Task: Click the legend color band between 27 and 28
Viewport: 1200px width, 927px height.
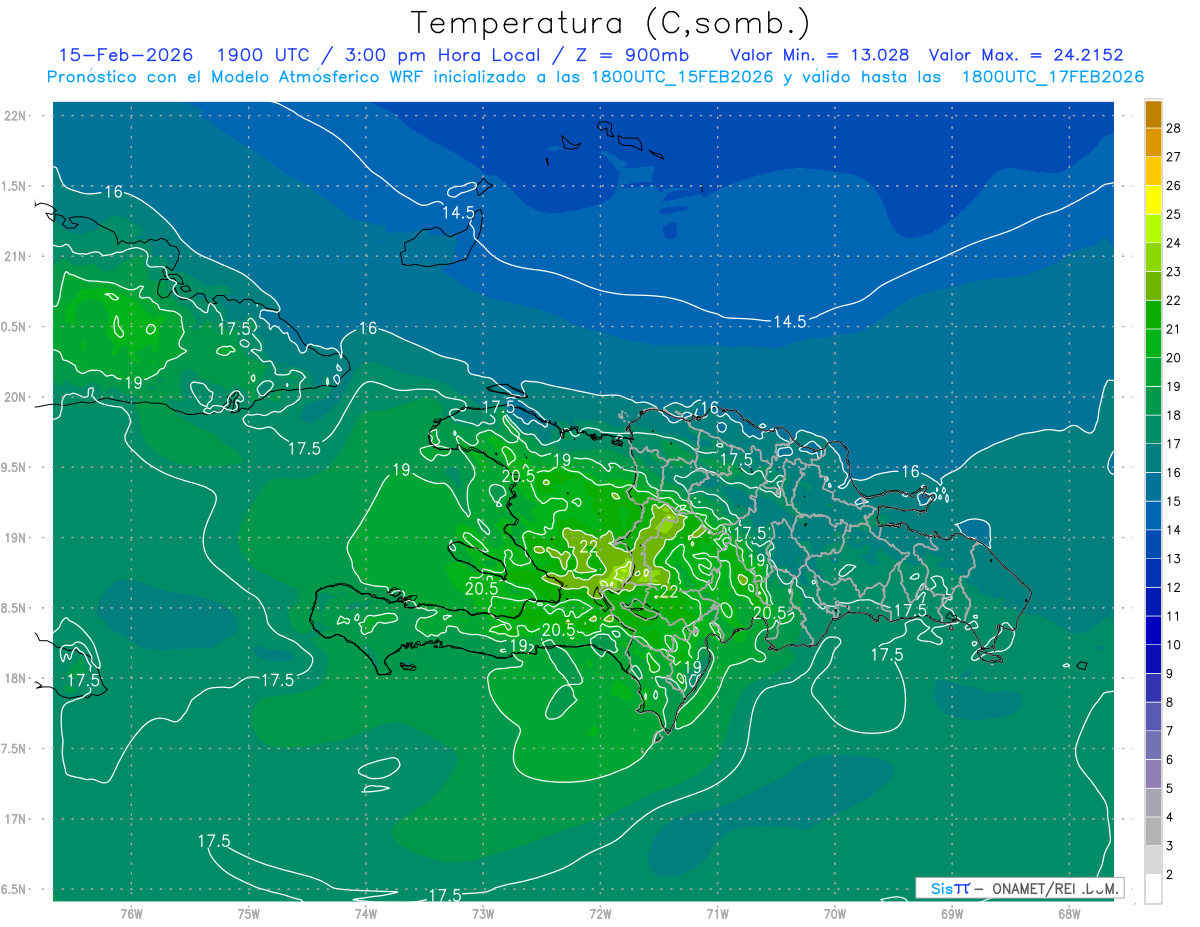Action: (1153, 141)
